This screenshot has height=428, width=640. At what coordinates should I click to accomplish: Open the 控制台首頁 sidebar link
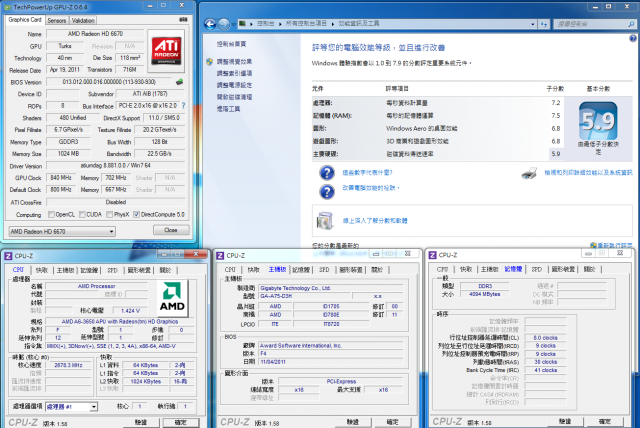pyautogui.click(x=231, y=44)
